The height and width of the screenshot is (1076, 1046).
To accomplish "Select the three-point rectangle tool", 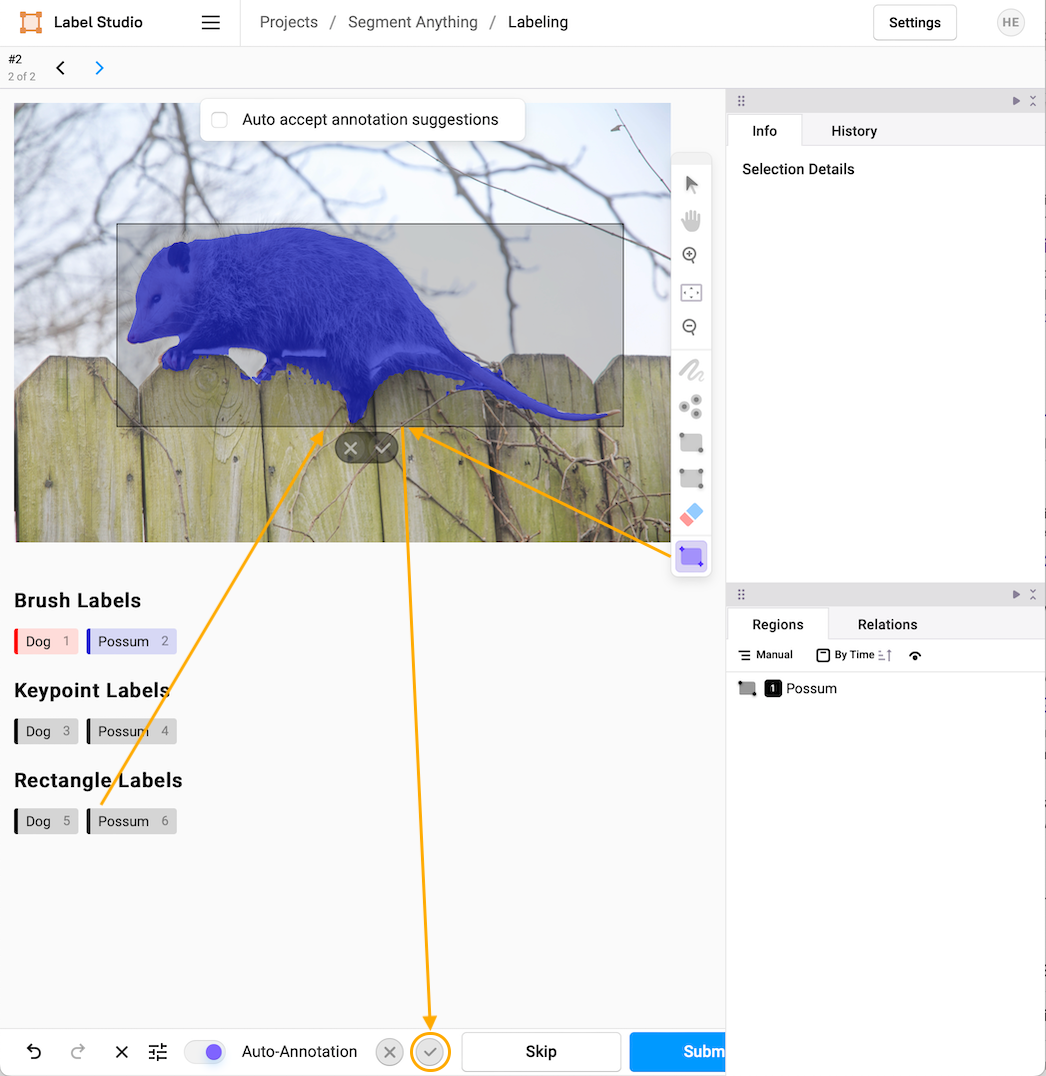I will pos(691,478).
